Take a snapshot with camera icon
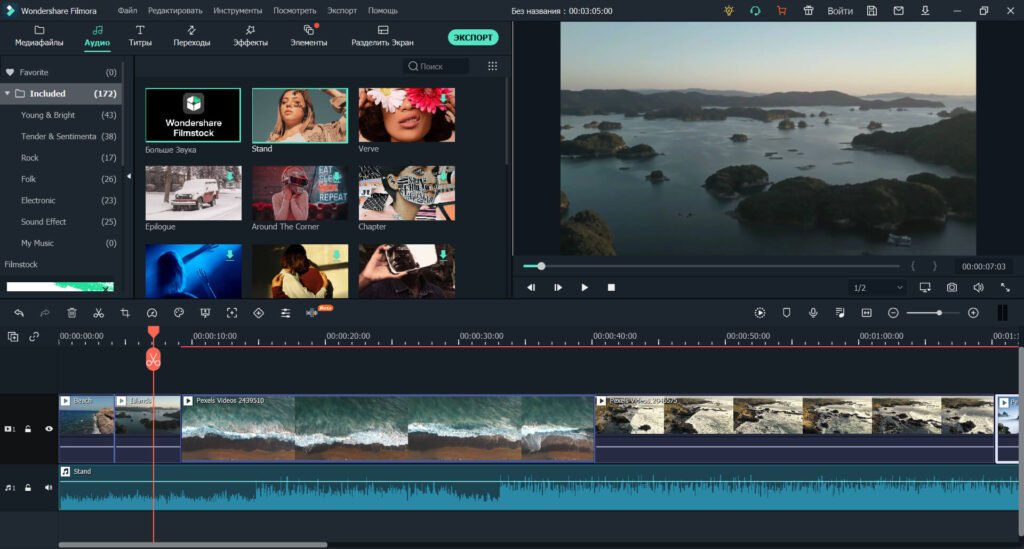This screenshot has width=1024, height=549. tap(952, 287)
